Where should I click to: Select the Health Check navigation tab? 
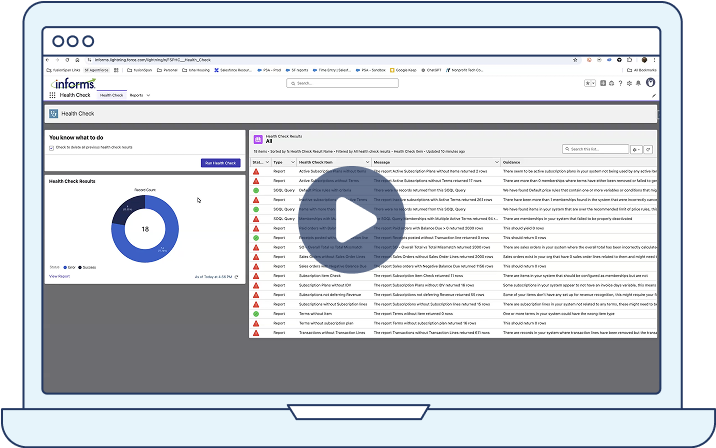111,95
